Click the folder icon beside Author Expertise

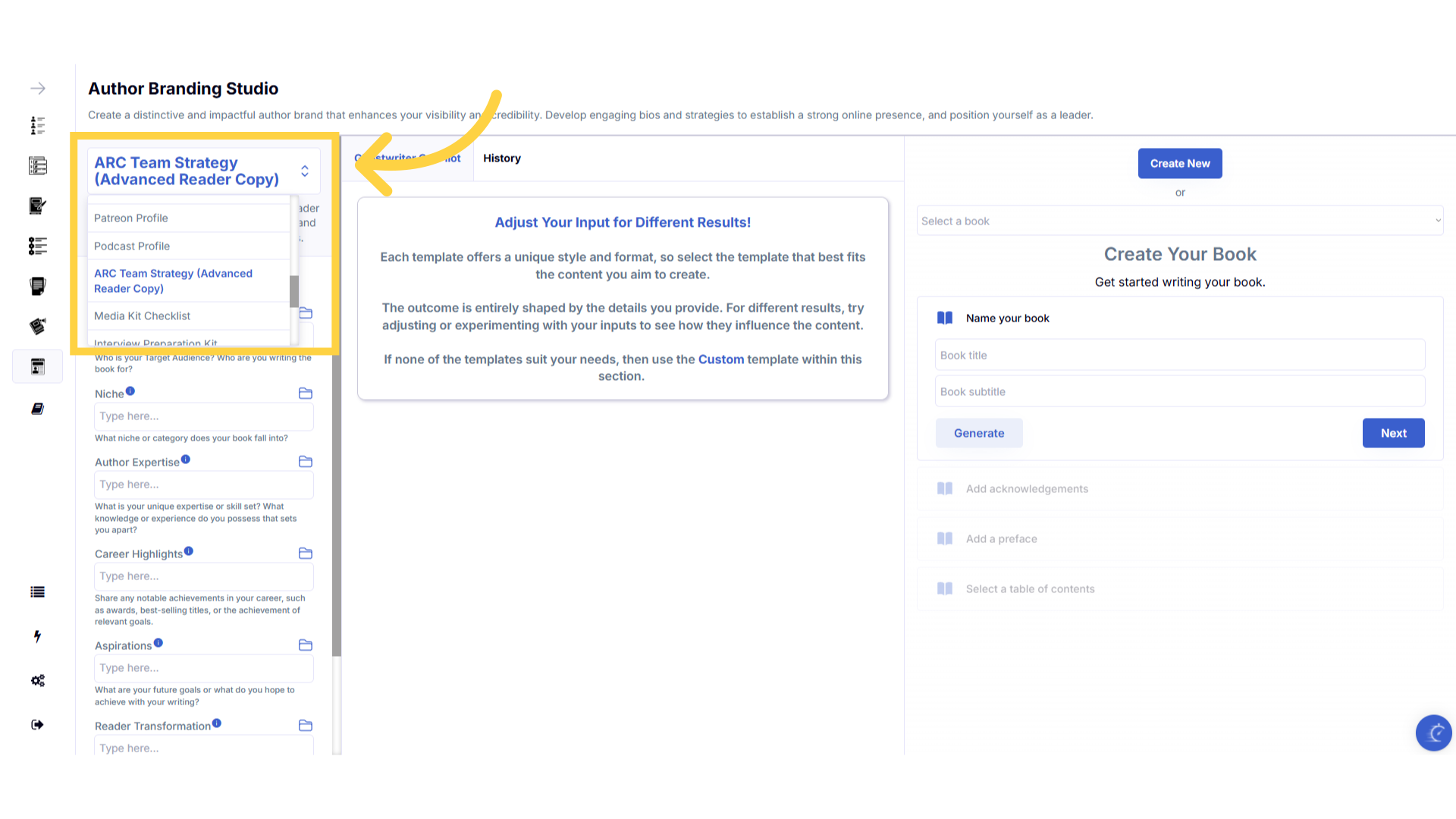[306, 462]
